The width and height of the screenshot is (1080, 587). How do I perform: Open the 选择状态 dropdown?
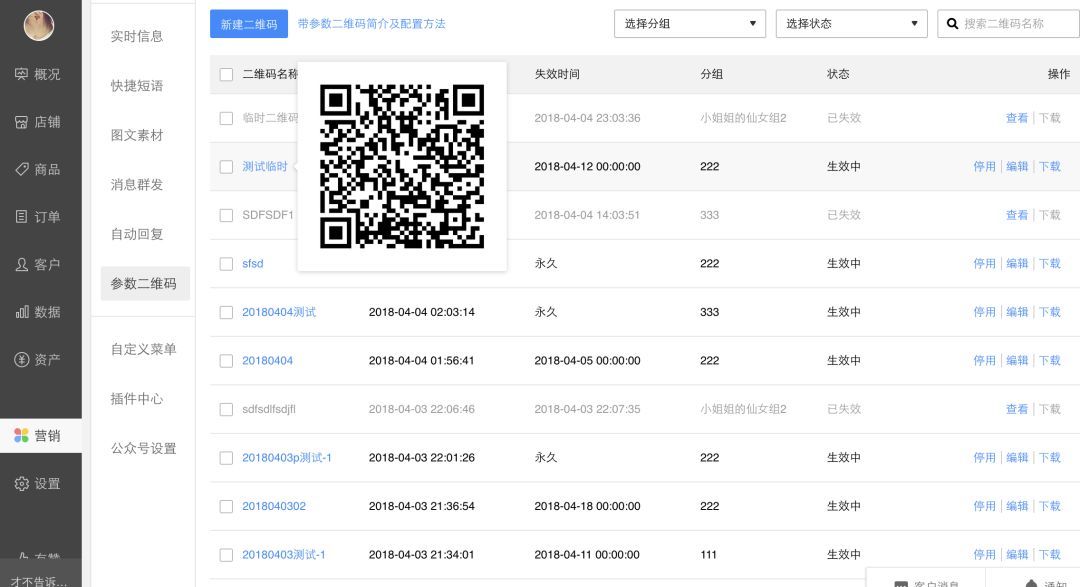pyautogui.click(x=851, y=24)
